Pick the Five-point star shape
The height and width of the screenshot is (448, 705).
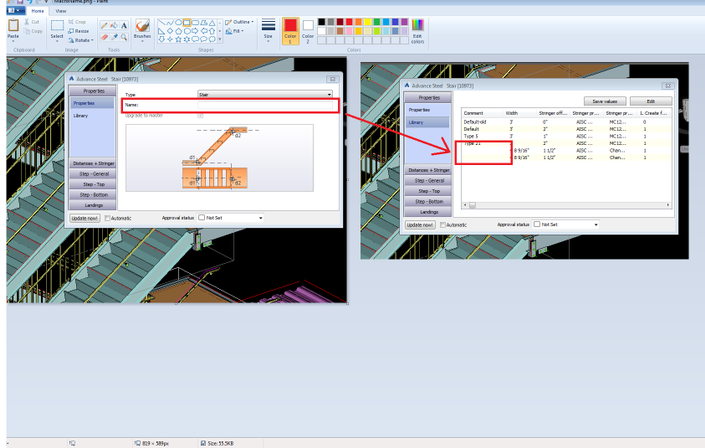point(178,39)
